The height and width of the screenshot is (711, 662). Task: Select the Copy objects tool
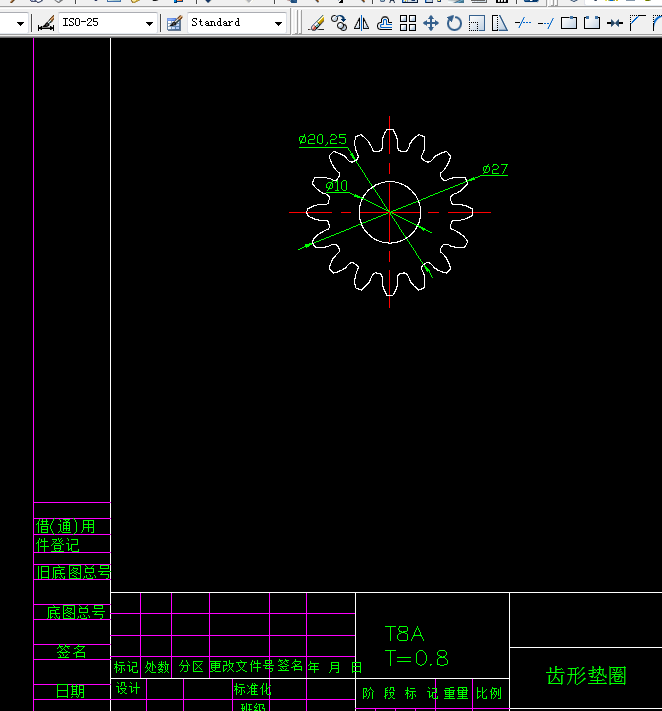(x=339, y=23)
